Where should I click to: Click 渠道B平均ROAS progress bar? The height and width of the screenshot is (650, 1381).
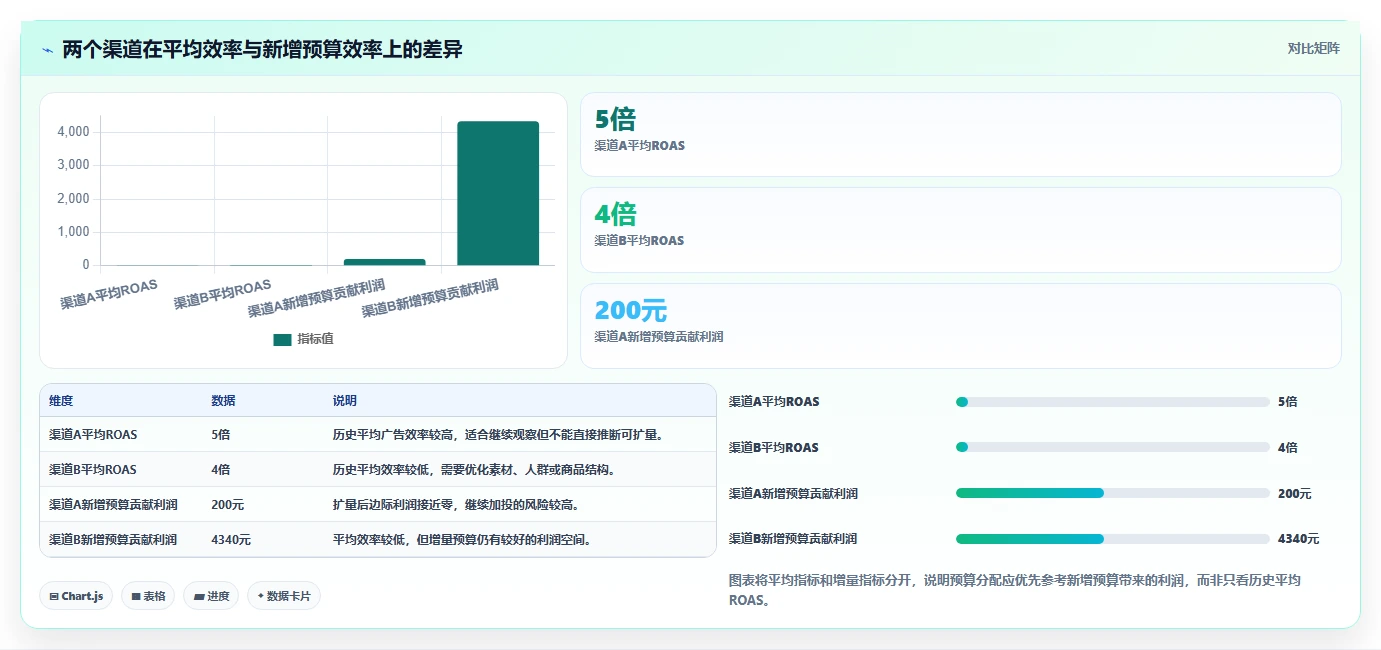1113,447
